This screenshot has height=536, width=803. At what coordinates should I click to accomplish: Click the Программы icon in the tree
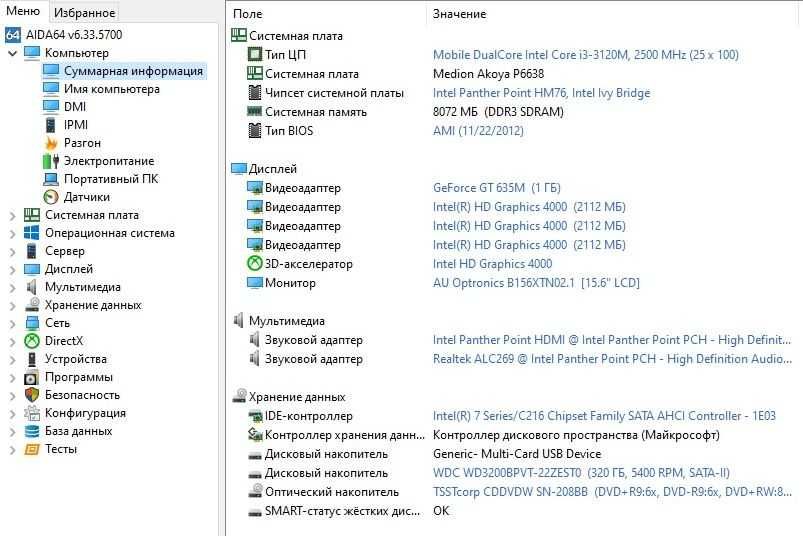(32, 377)
